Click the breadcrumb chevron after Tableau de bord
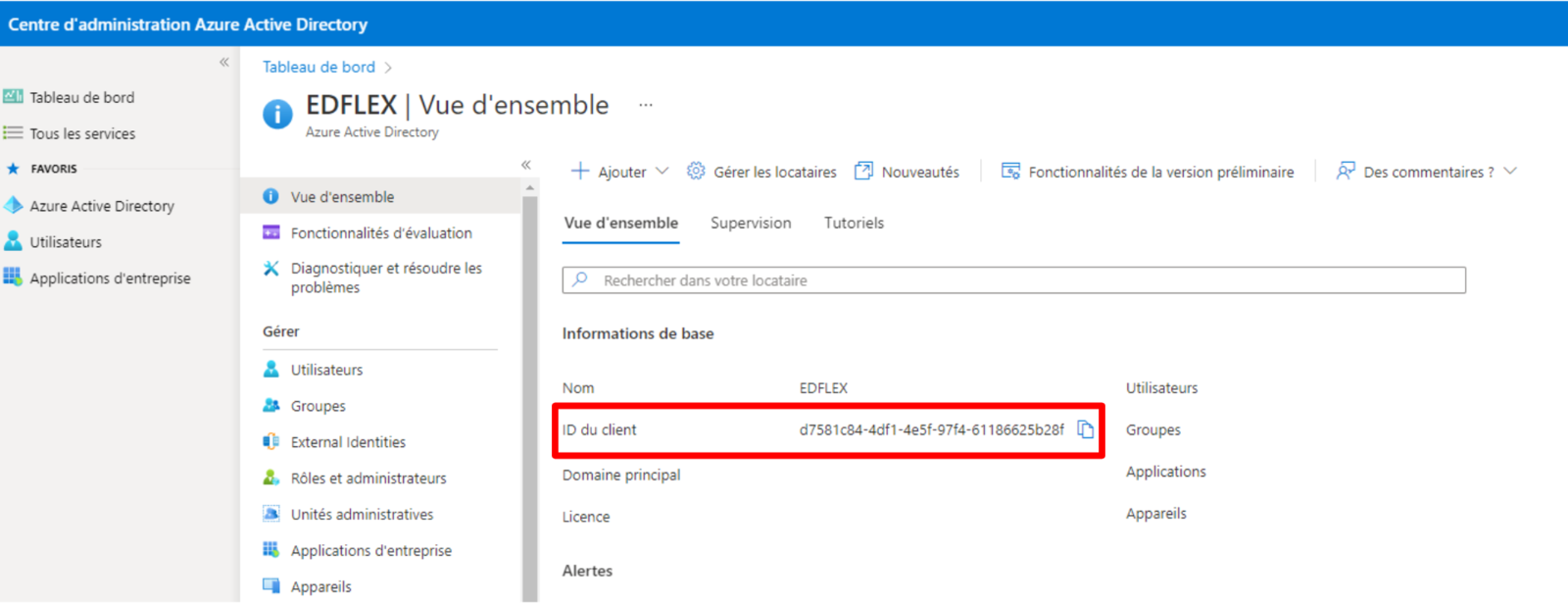The image size is (1568, 604). (388, 68)
